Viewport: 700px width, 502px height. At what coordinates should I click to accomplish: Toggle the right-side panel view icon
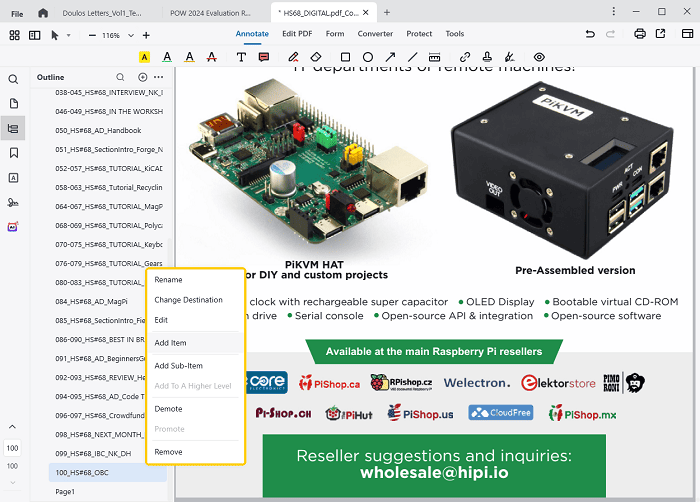tap(688, 34)
